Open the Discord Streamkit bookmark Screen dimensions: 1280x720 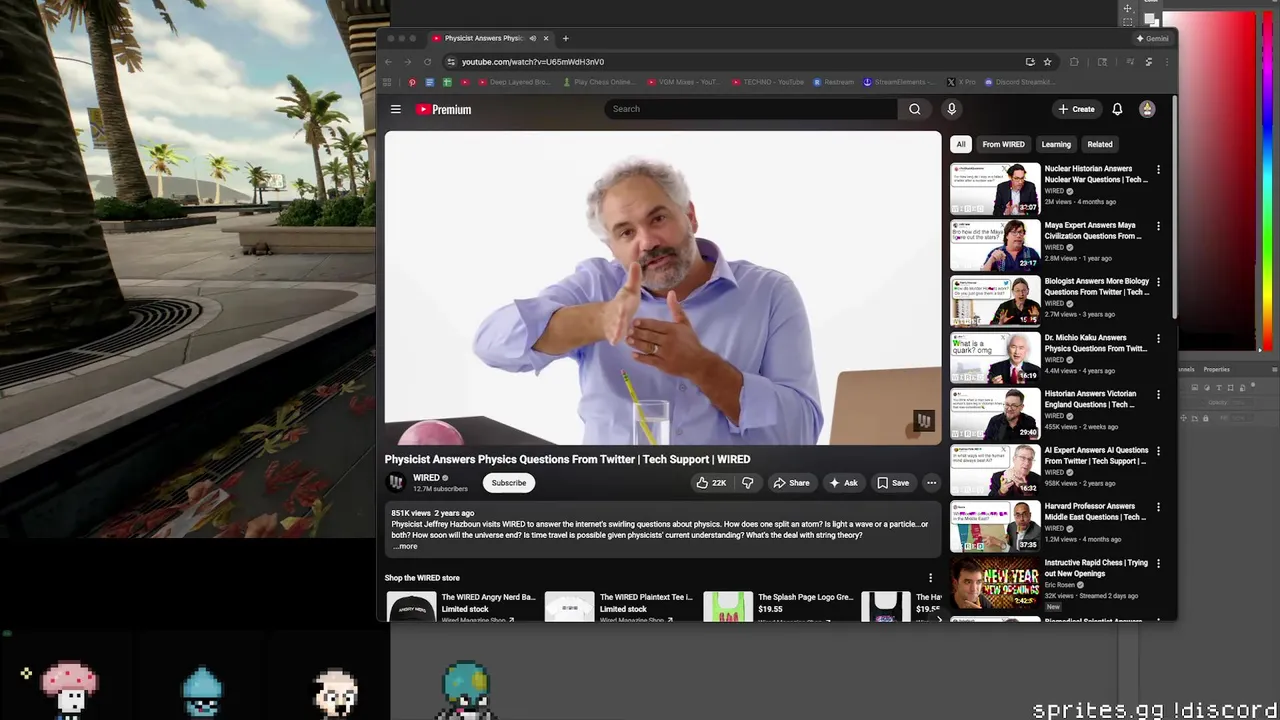tap(1018, 82)
